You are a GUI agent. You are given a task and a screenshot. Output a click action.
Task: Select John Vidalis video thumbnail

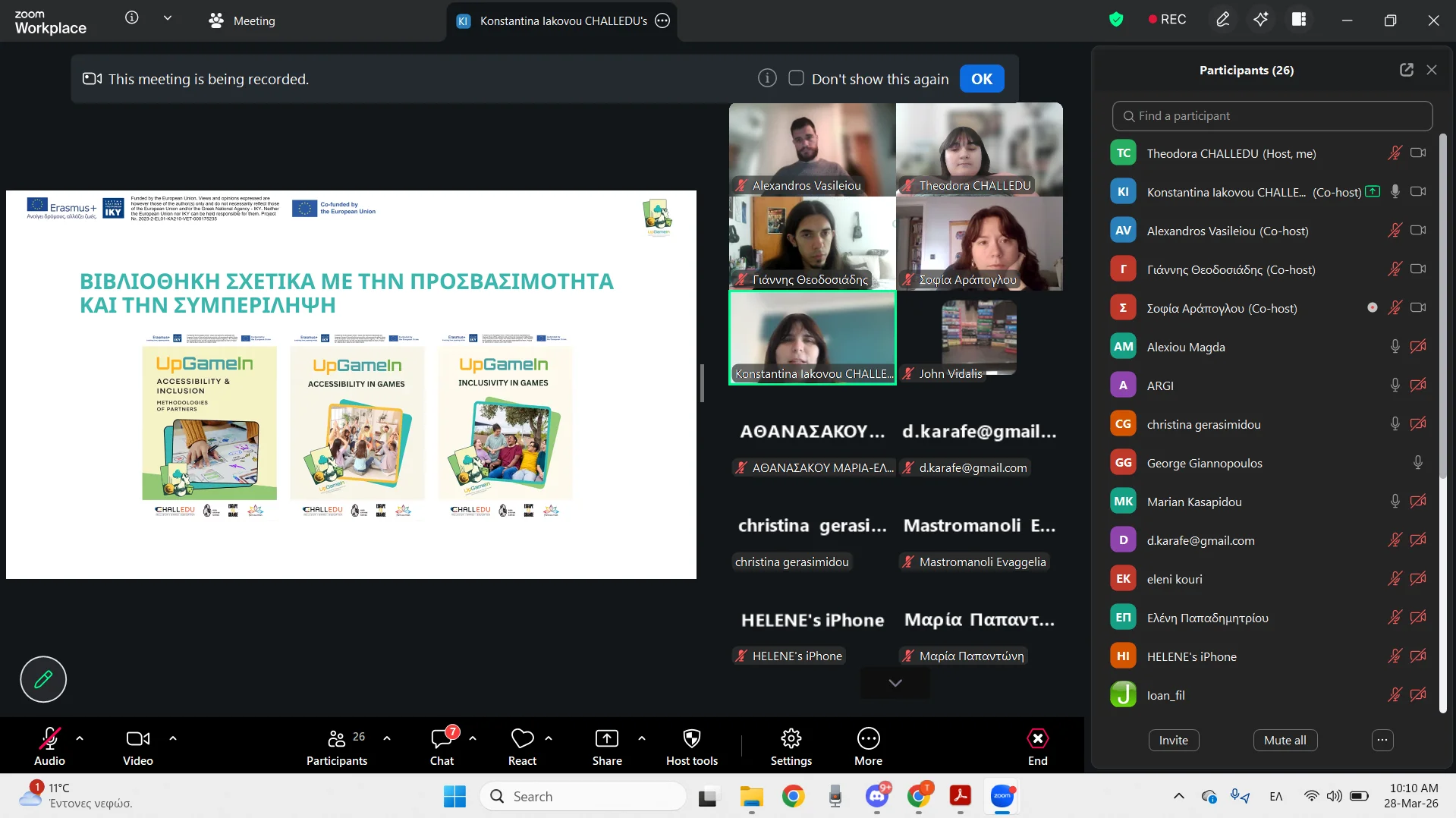point(979,338)
